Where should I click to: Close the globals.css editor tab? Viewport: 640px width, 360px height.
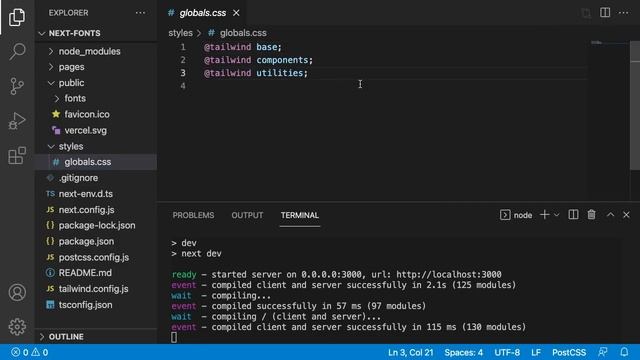tap(236, 13)
